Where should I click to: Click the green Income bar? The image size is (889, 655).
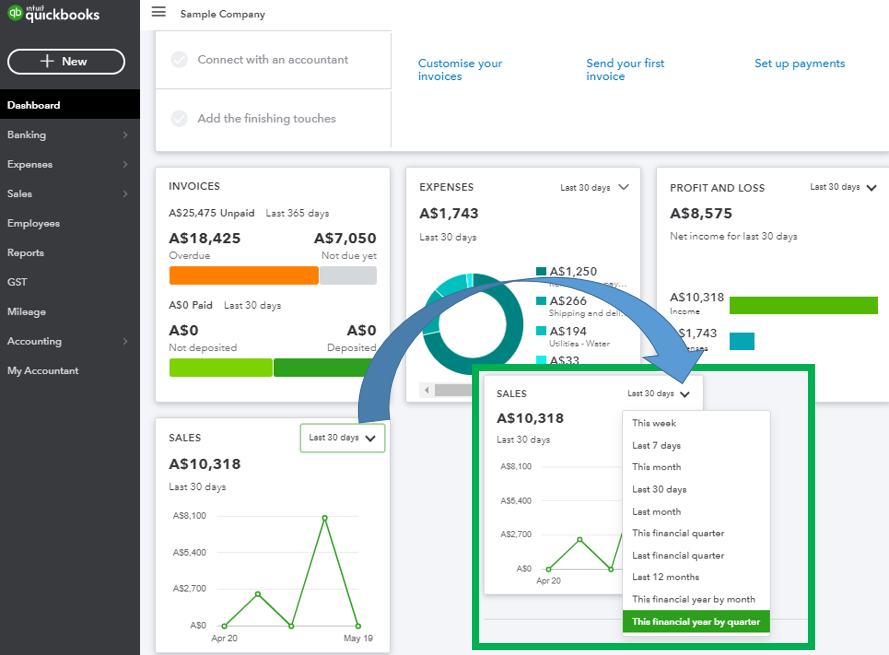tap(803, 305)
